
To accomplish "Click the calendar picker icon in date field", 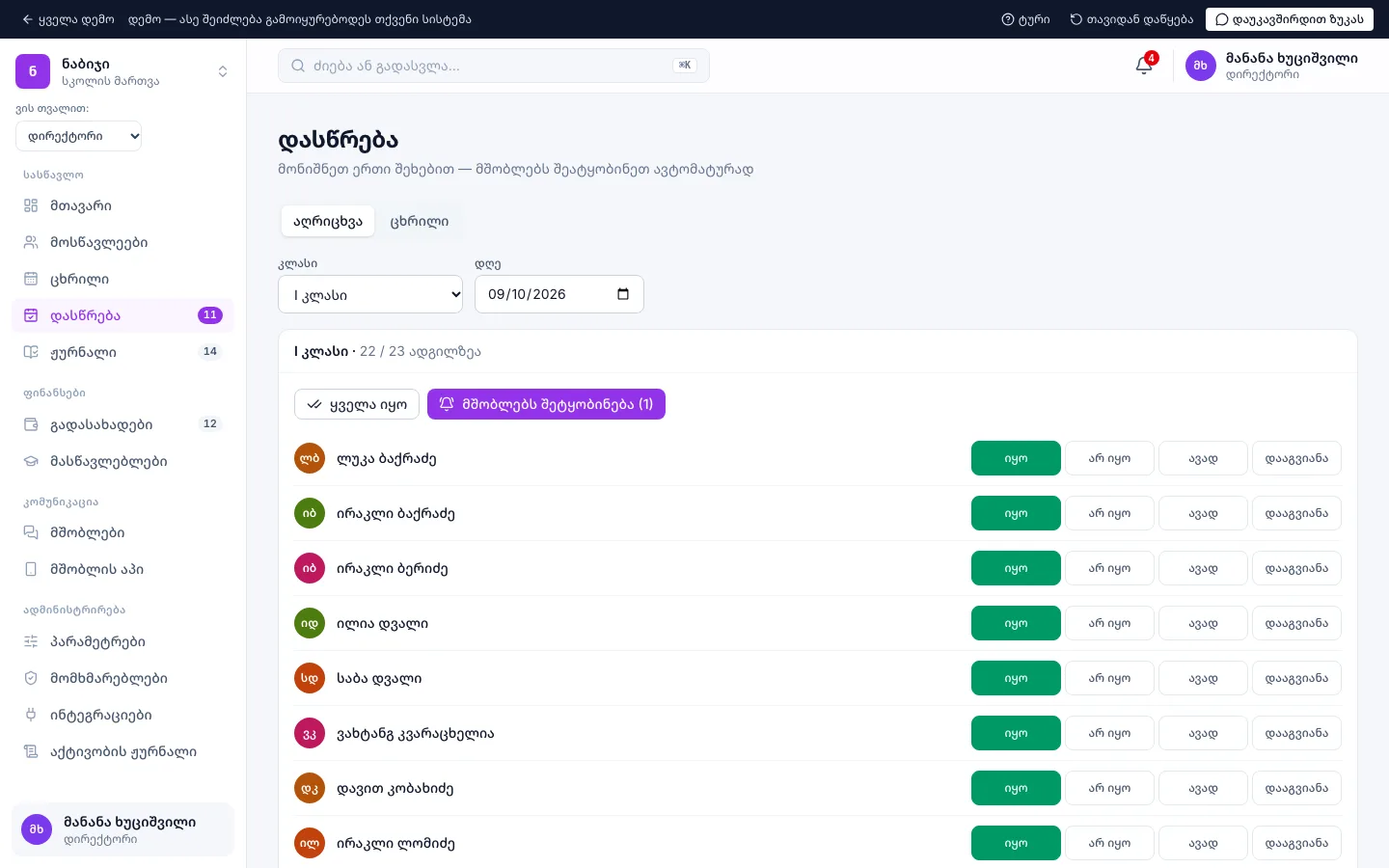I will 623,294.
